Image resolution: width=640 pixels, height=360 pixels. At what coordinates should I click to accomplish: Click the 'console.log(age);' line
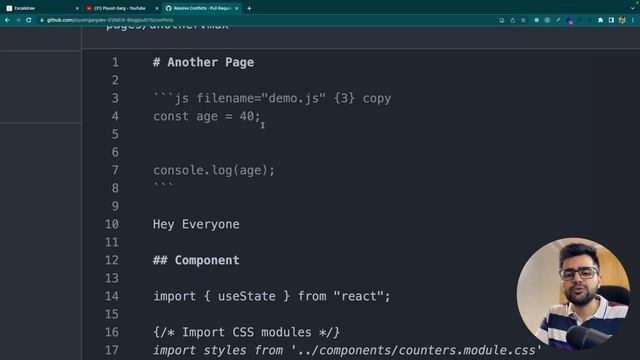click(214, 170)
